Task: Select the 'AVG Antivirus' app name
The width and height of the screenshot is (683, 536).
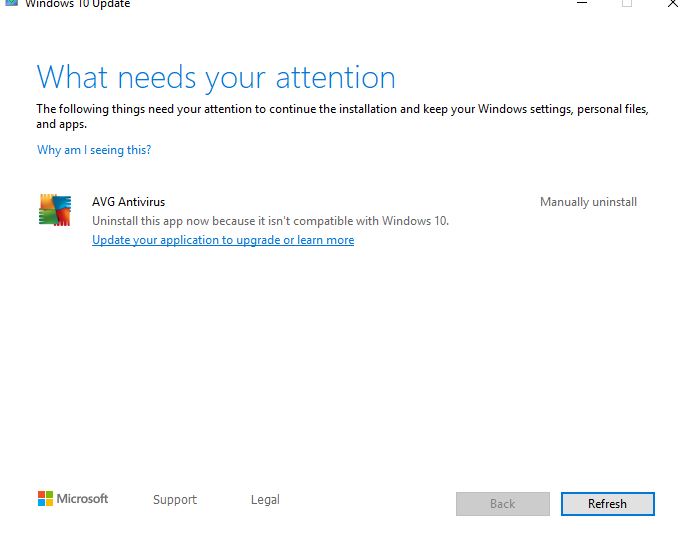Action: tap(128, 202)
